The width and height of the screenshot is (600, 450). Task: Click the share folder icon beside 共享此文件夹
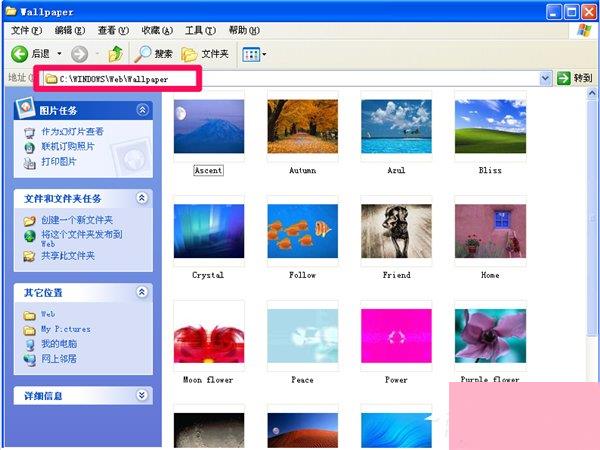point(29,256)
